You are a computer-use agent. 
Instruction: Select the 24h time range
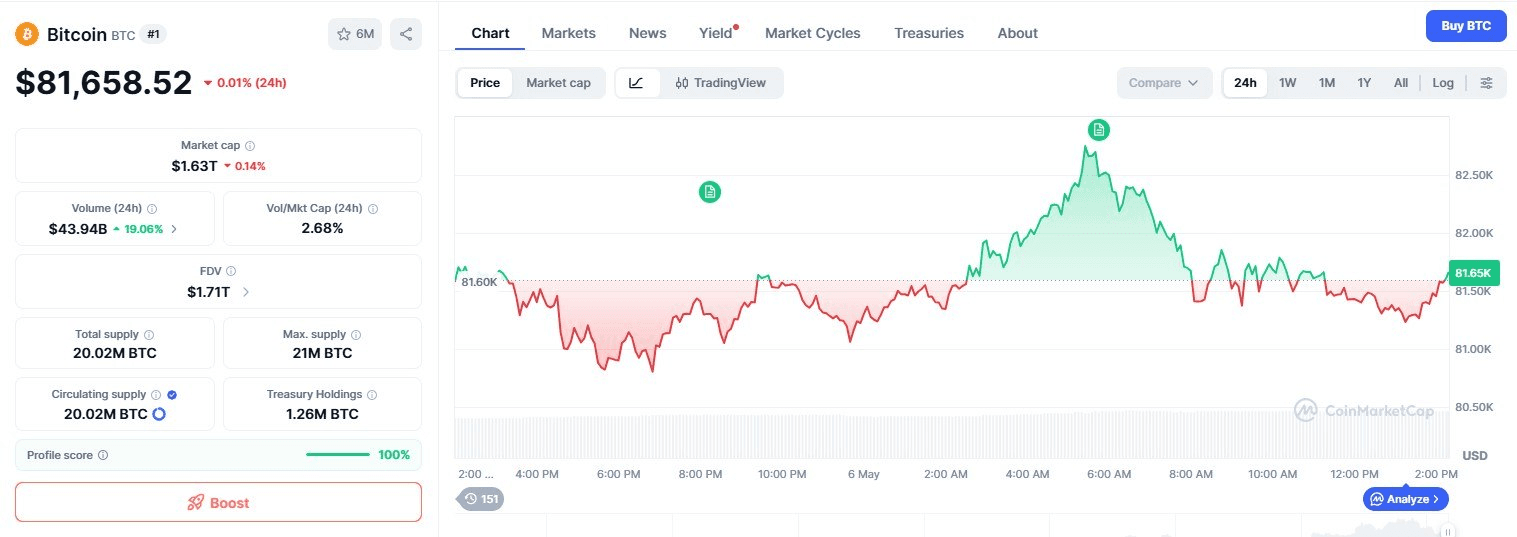click(1245, 83)
